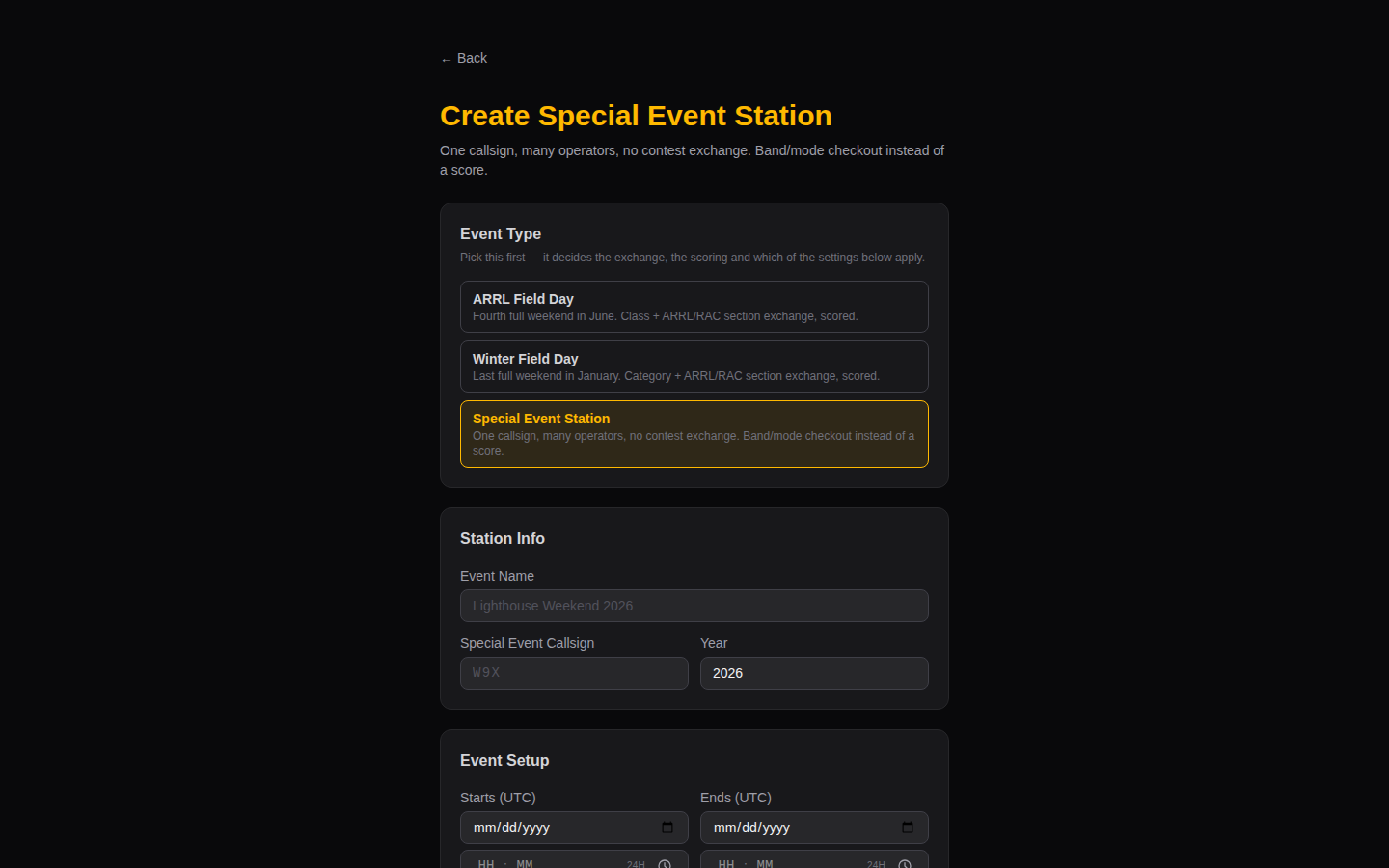The image size is (1389, 868).
Task: Focus the Event Name input field
Action: click(694, 606)
